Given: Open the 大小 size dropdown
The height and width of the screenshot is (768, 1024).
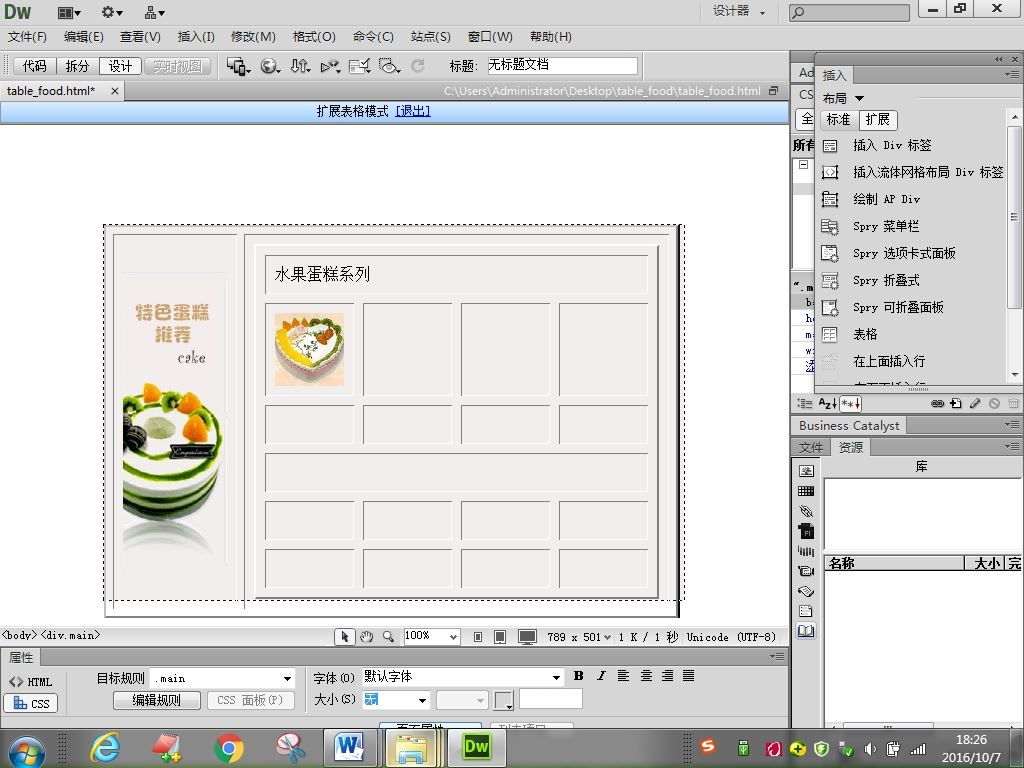Looking at the screenshot, I should pyautogui.click(x=423, y=700).
